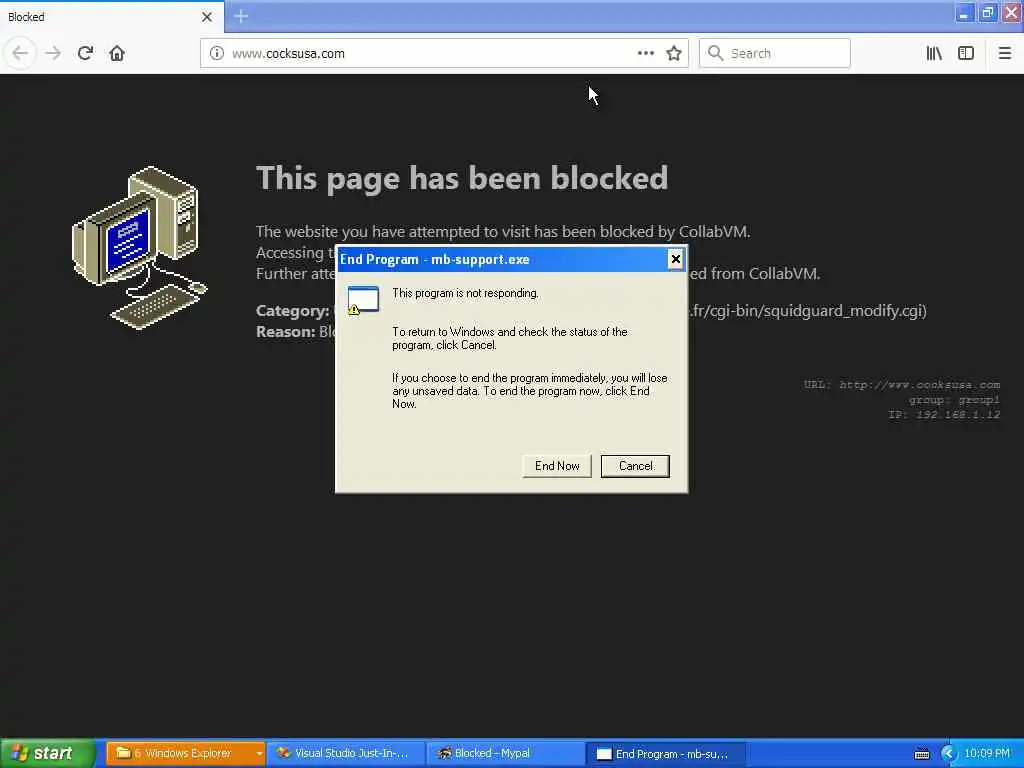Click the 'IP: 192.168.1.12' text
1024x768 pixels.
(944, 414)
